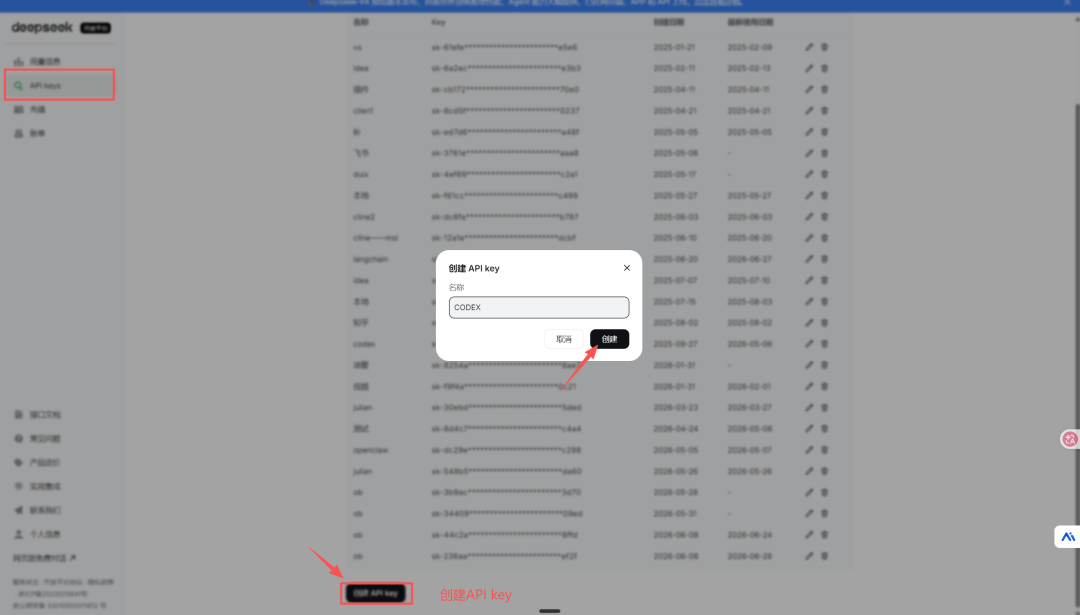The width and height of the screenshot is (1080, 615).
Task: Confirm with the black 创建 button
Action: pyautogui.click(x=610, y=339)
